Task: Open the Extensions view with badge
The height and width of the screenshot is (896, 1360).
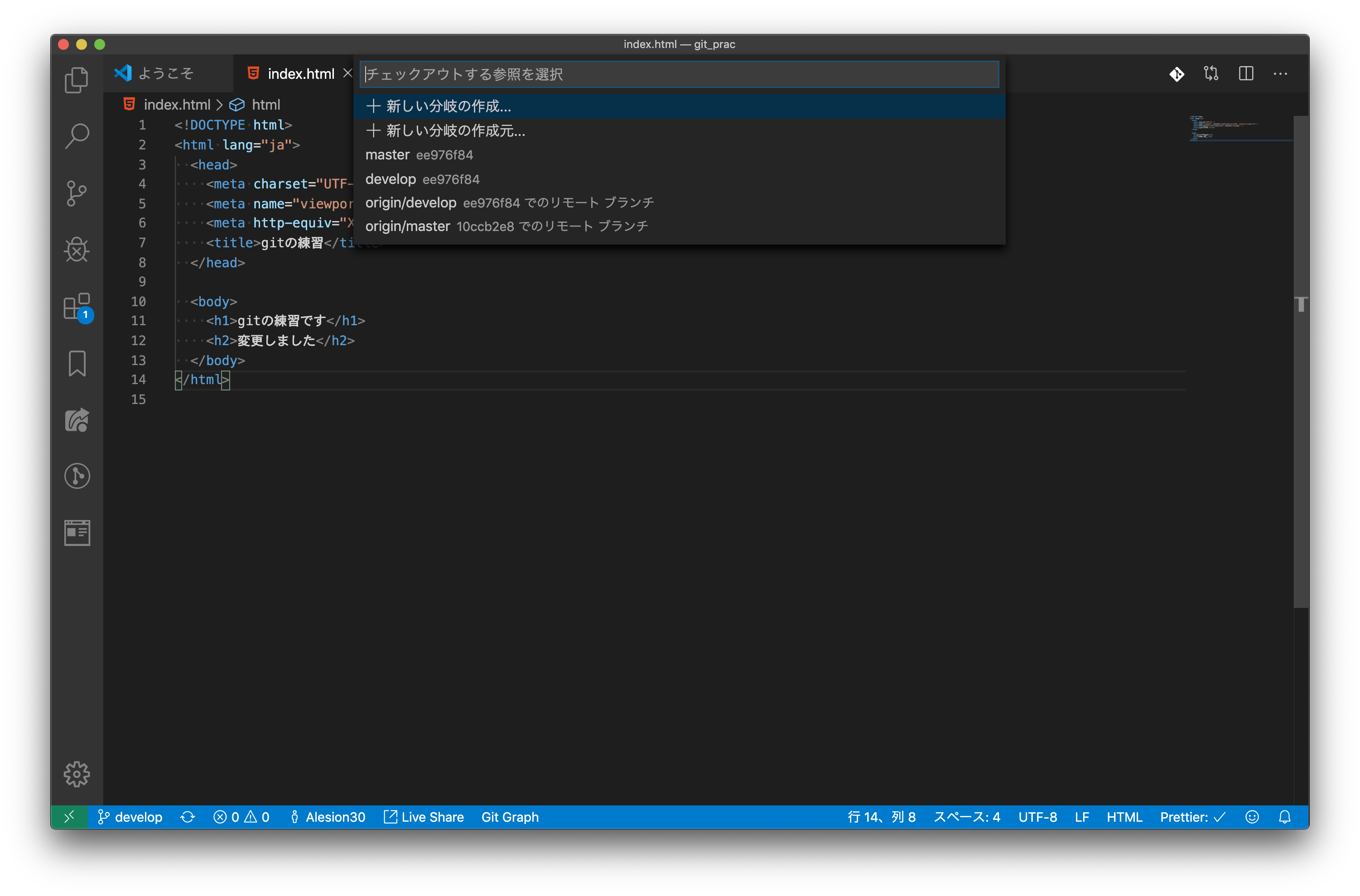Action: (77, 307)
